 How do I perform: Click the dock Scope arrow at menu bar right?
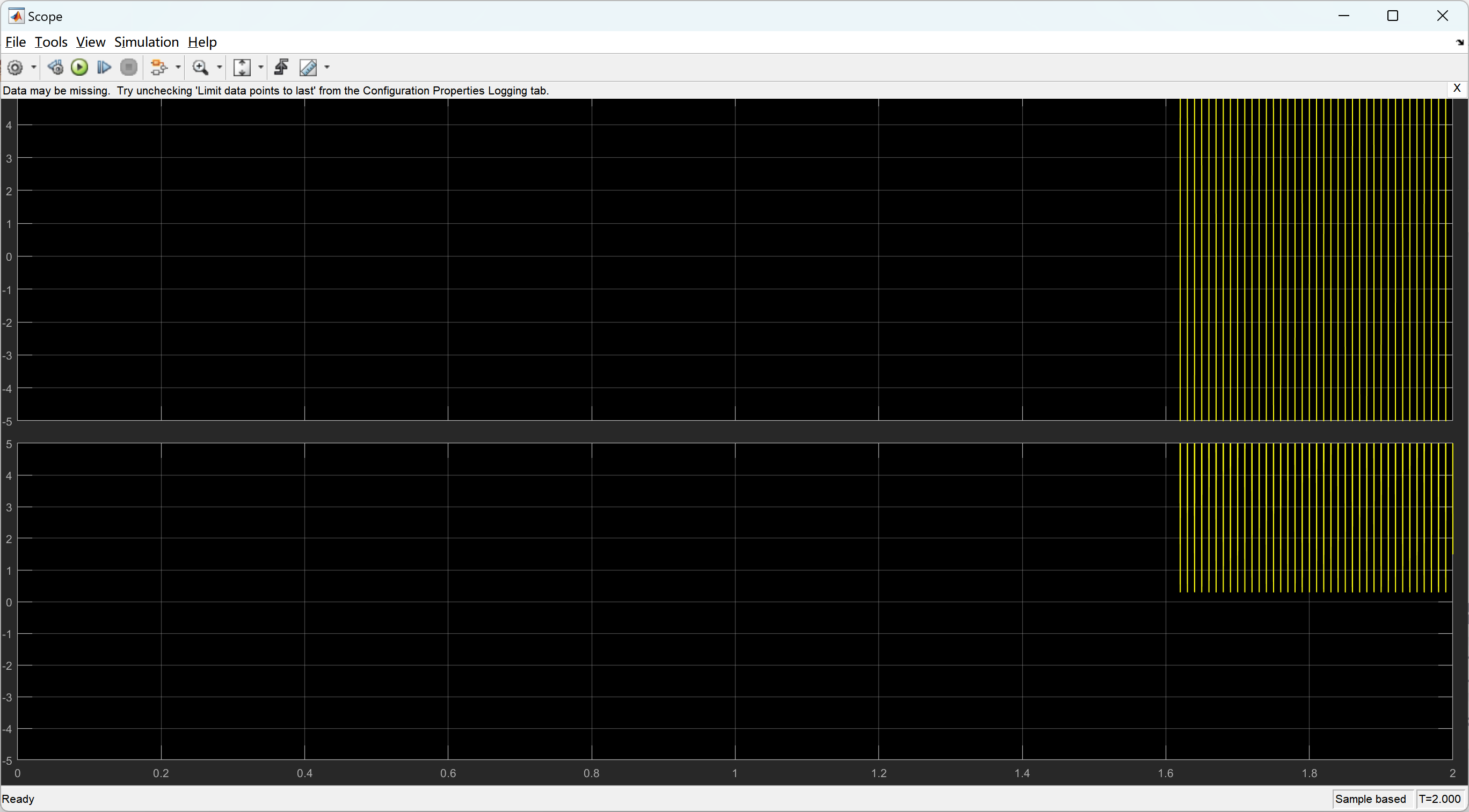(x=1459, y=42)
